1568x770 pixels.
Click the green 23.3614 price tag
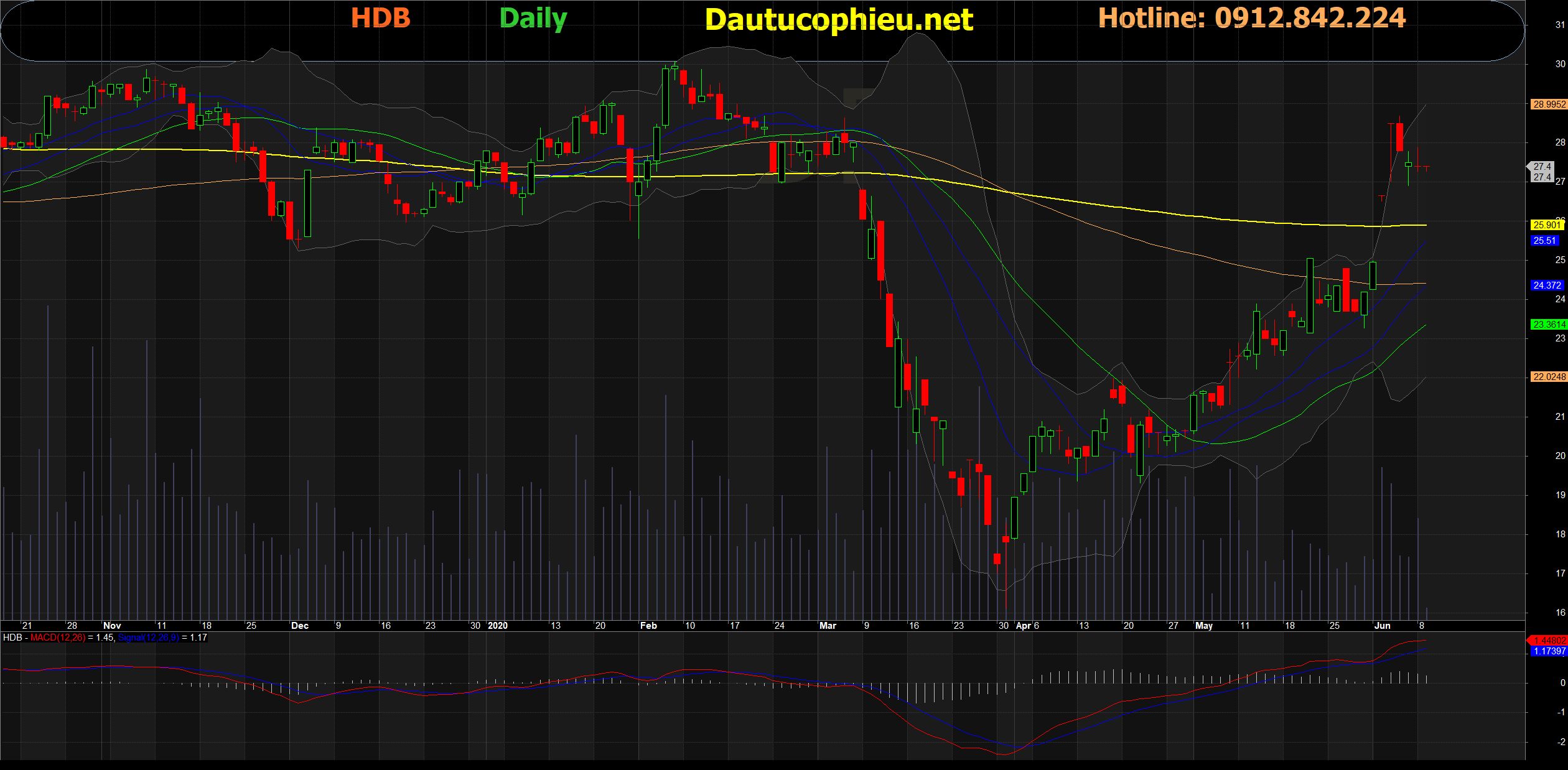point(1549,325)
